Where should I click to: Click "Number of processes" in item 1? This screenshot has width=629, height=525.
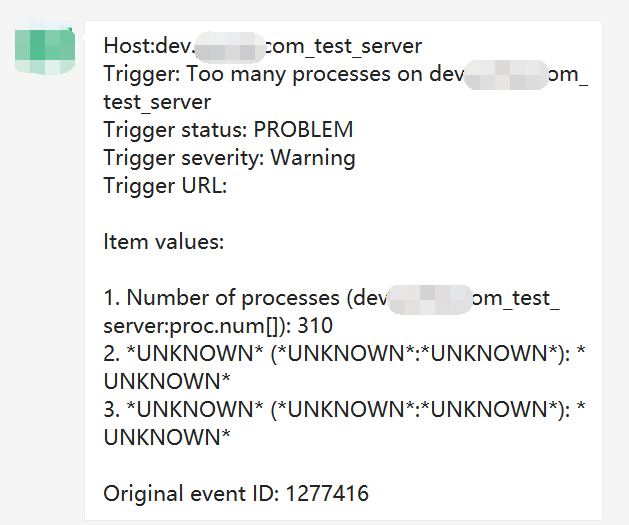tap(233, 298)
